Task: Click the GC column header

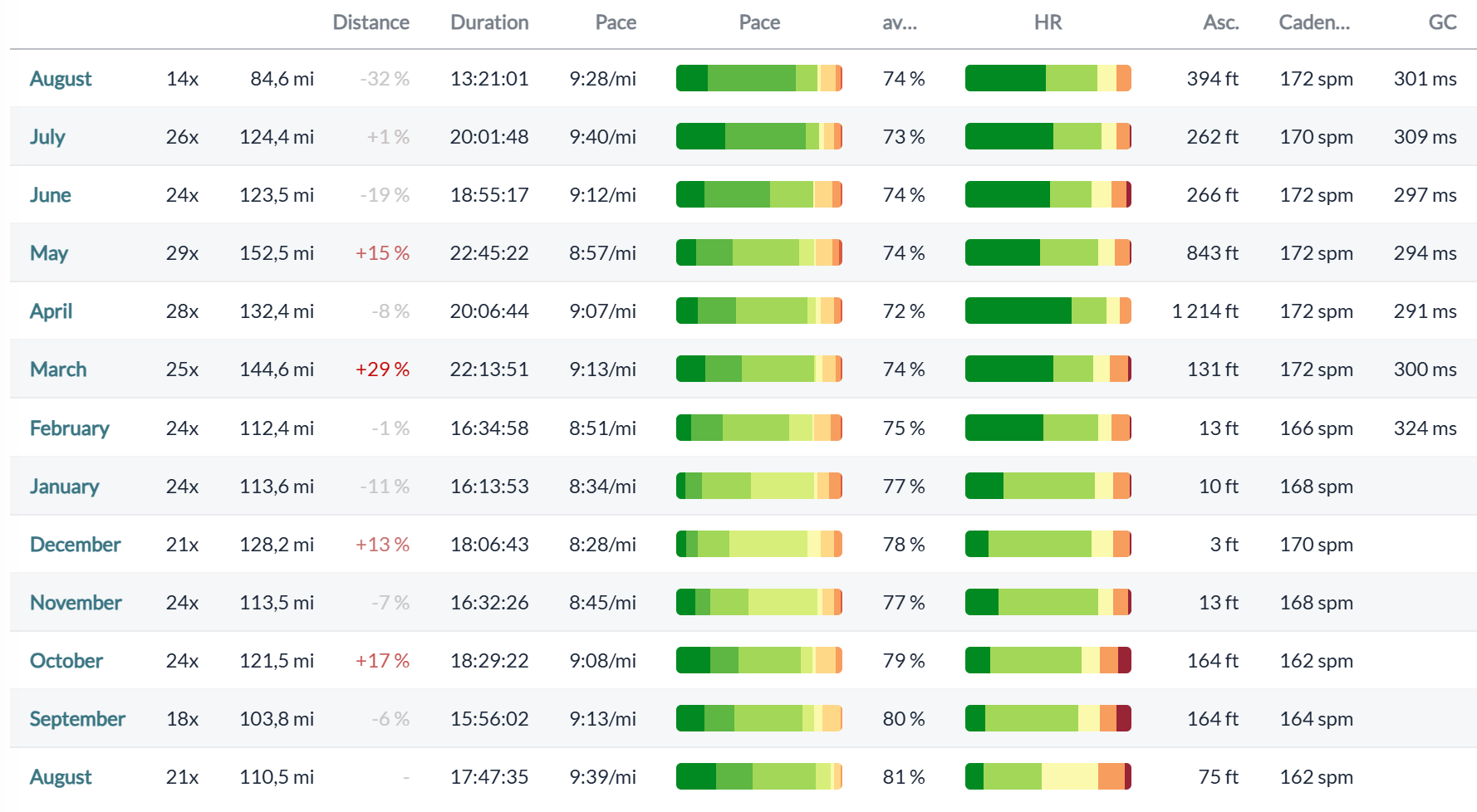Action: (x=1442, y=22)
